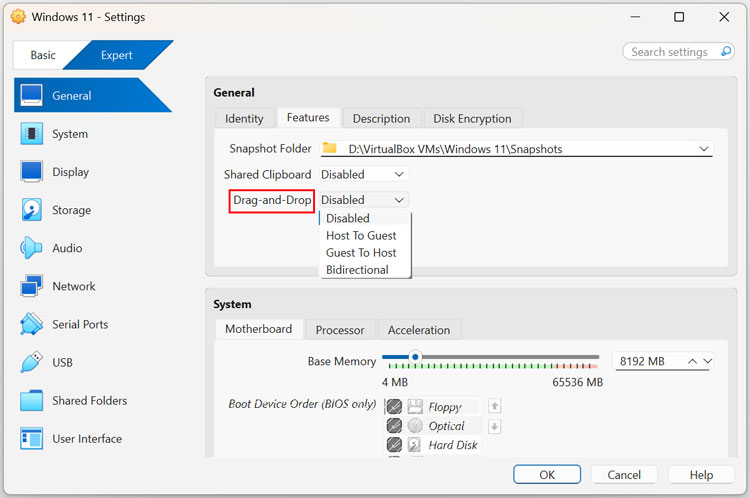Screen dimensions: 750x498
Task: Click the Base Memory label
Action: [x=342, y=361]
